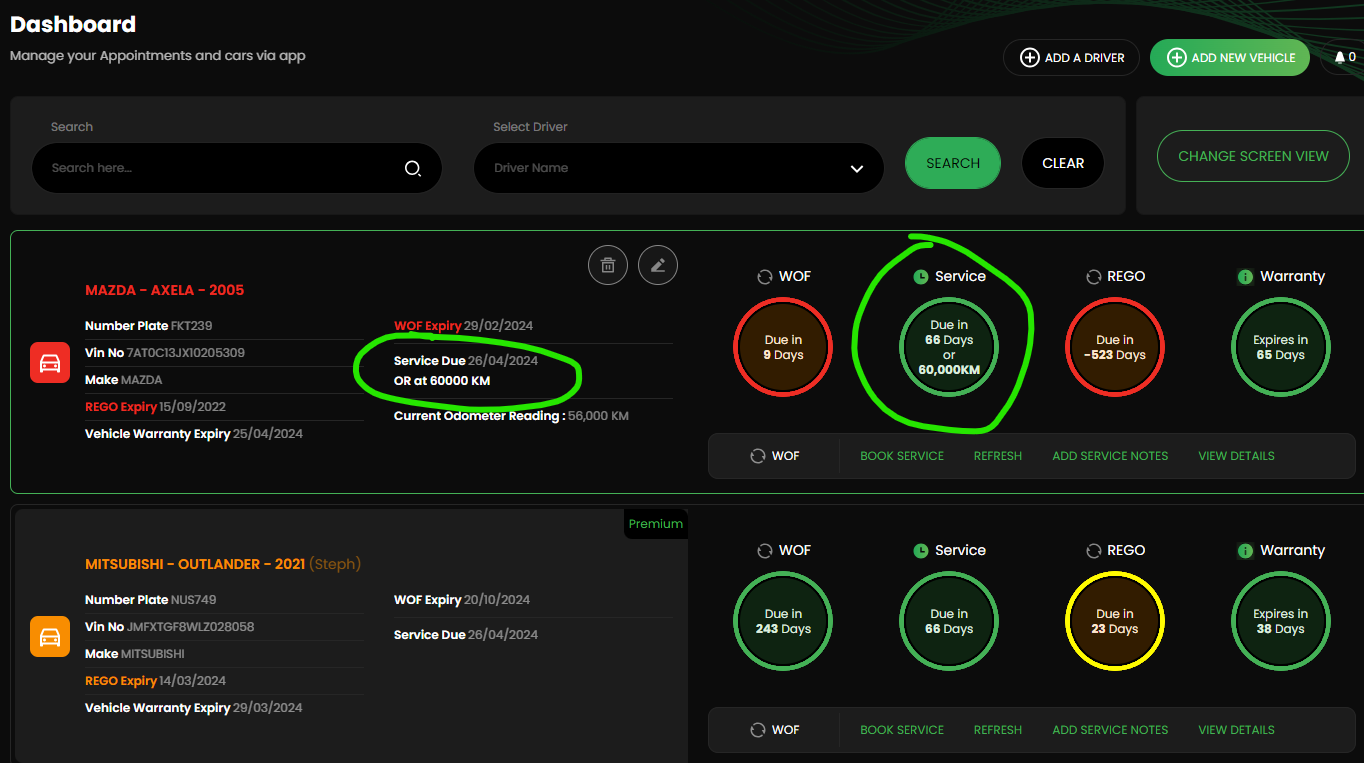Click the odometer reading 56,000 KM
Image resolution: width=1364 pixels, height=763 pixels.
pos(598,416)
